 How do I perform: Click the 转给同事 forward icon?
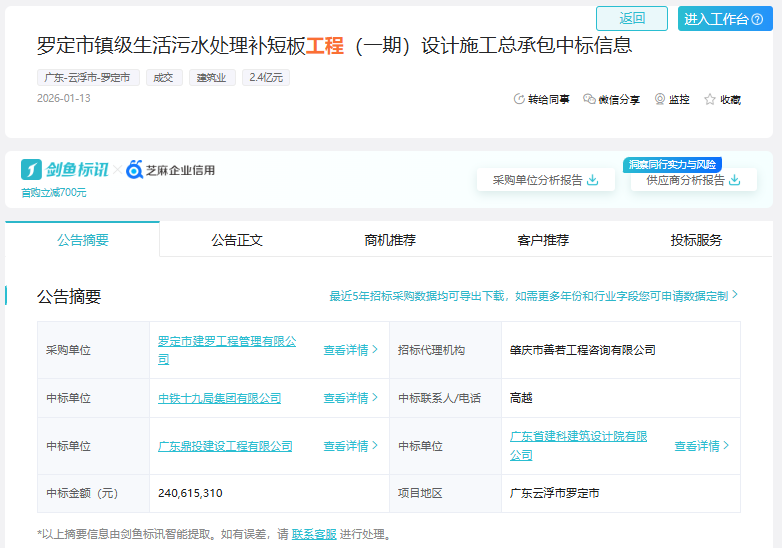coord(519,99)
